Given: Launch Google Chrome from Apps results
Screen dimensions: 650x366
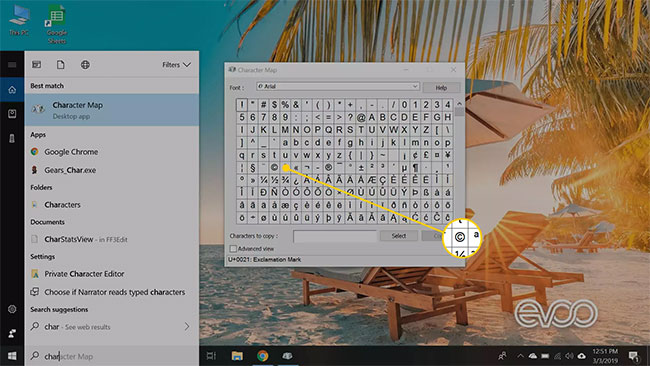Looking at the screenshot, I should [x=112, y=152].
